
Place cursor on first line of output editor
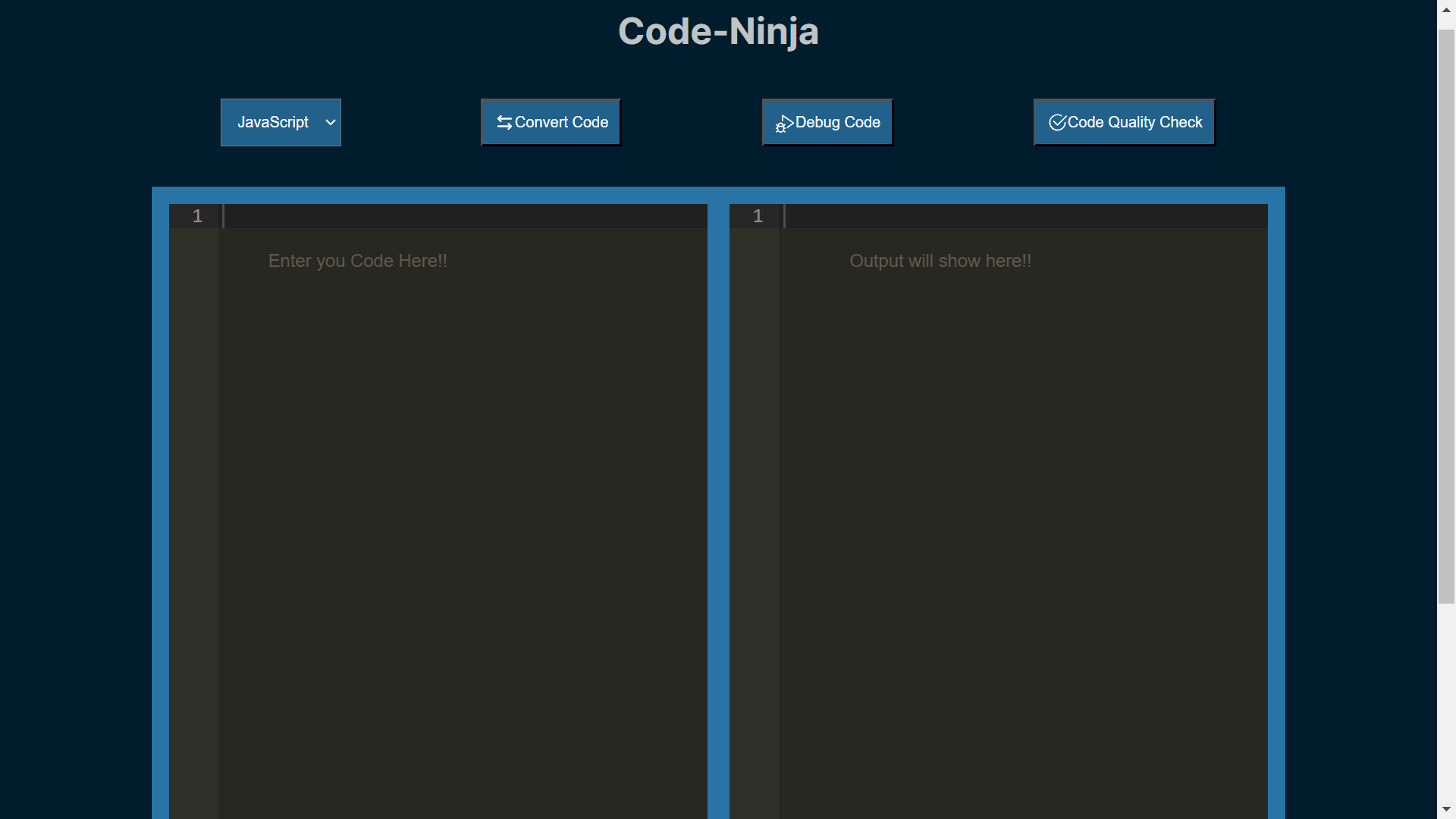point(1024,217)
